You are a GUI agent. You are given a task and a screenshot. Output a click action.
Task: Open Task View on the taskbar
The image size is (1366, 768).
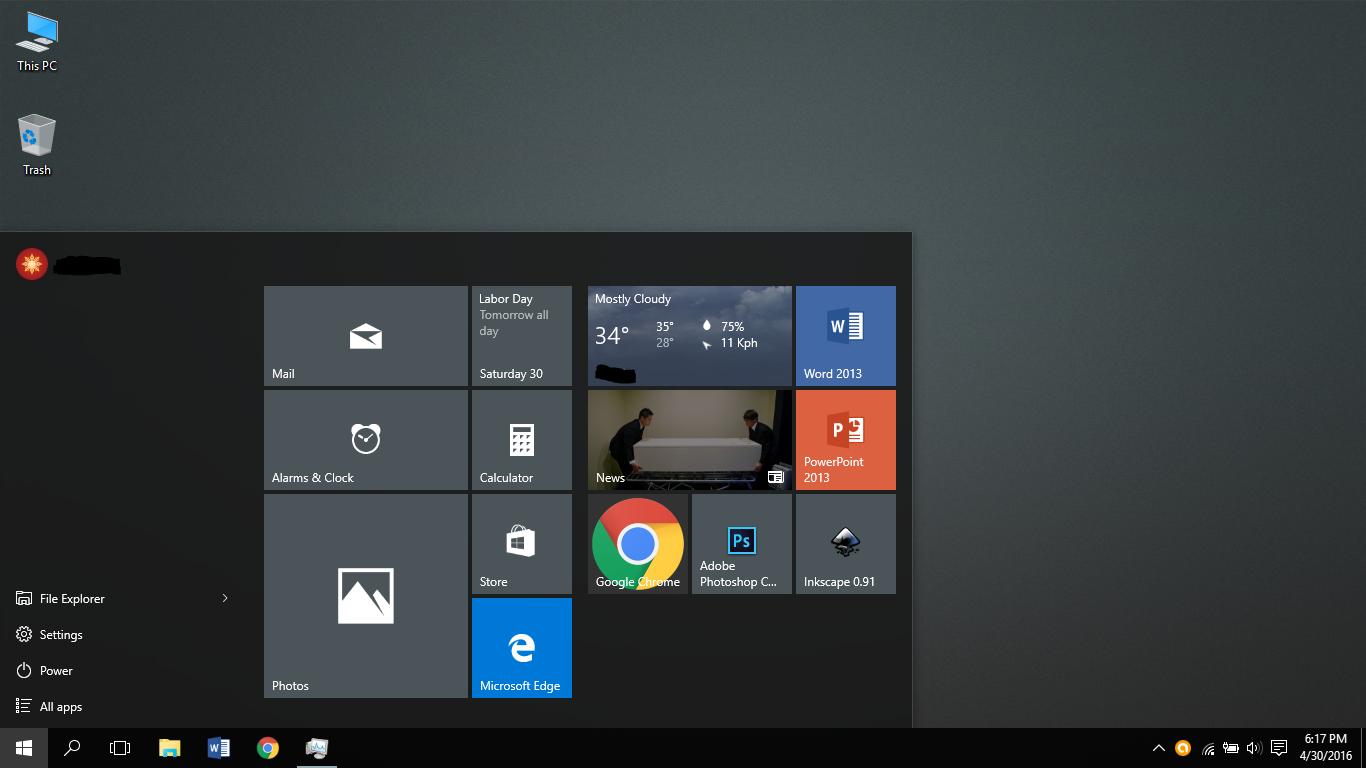coord(120,748)
